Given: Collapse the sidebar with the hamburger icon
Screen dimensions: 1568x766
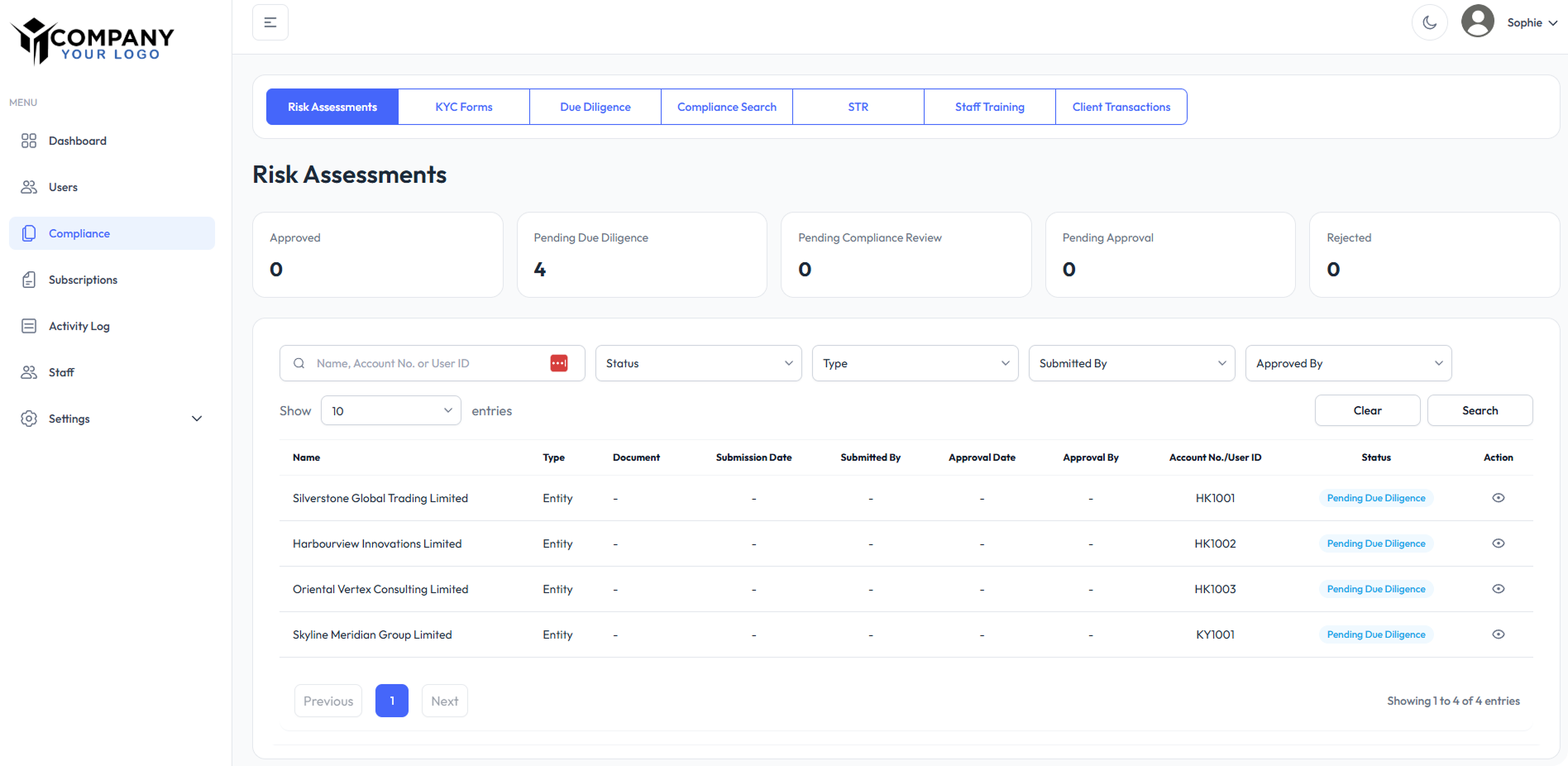Looking at the screenshot, I should pyautogui.click(x=270, y=22).
